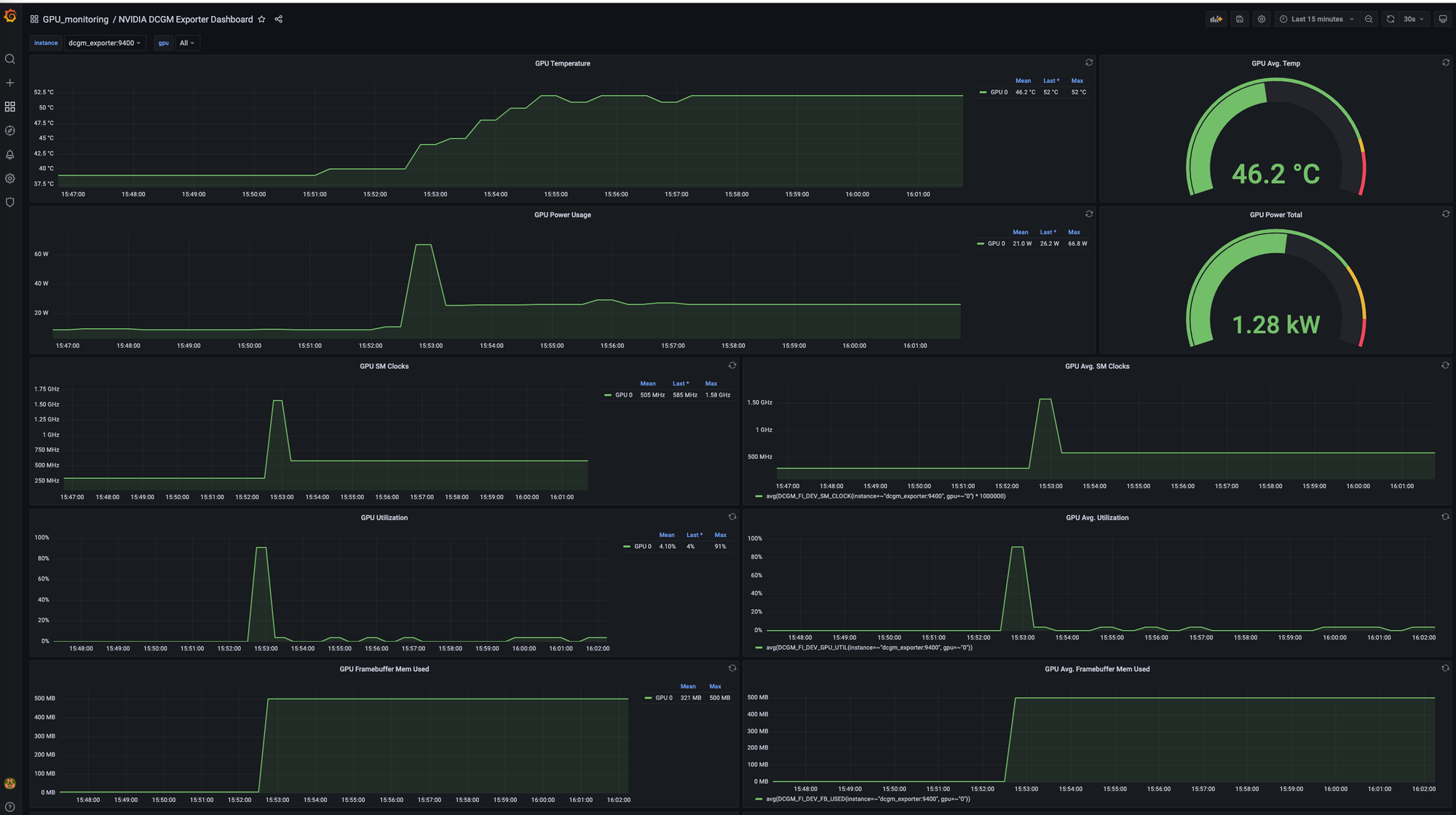This screenshot has width=1456, height=815.
Task: Open the Explore compass in sidebar
Action: (x=10, y=131)
